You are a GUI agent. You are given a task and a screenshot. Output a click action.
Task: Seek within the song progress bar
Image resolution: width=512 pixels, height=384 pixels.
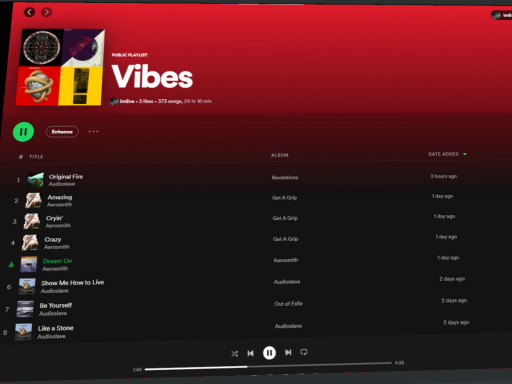pos(268,366)
